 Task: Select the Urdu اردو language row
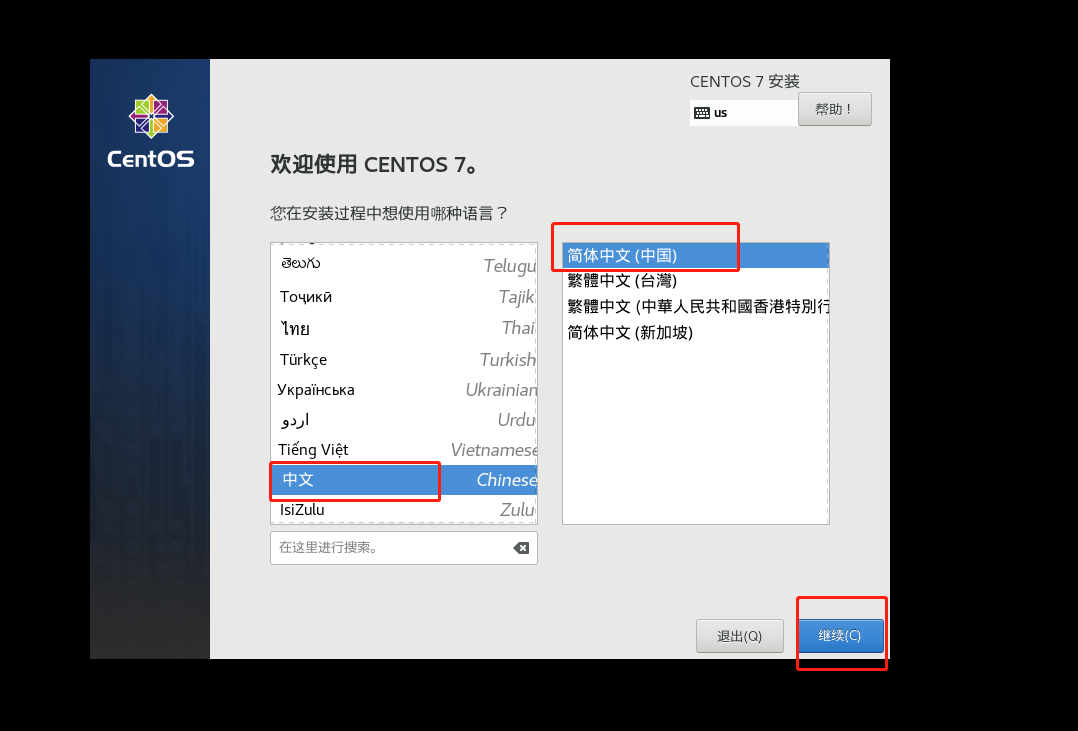pyautogui.click(x=404, y=419)
